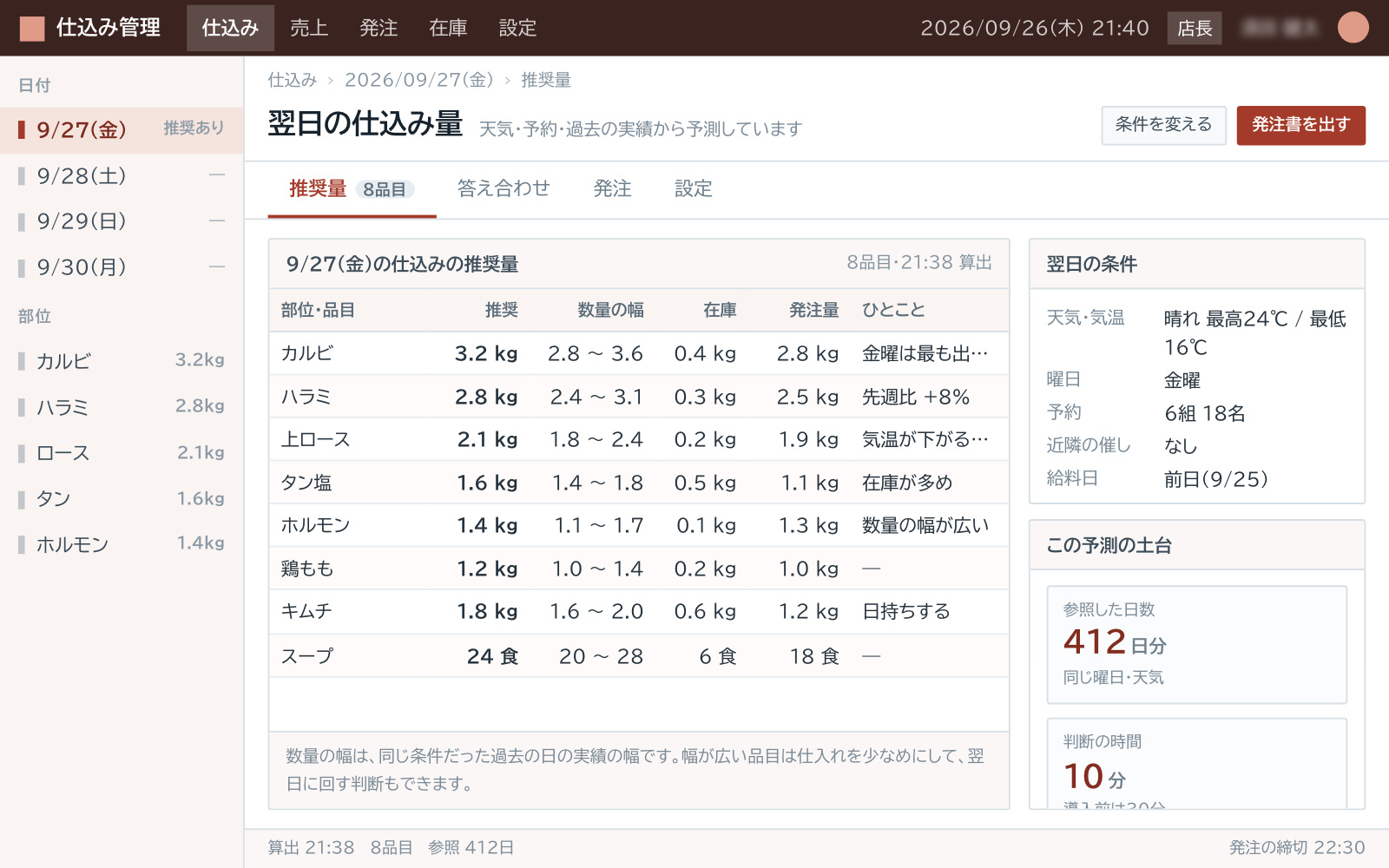Open the user avatar circle
This screenshot has width=1389, height=868.
coord(1353,28)
